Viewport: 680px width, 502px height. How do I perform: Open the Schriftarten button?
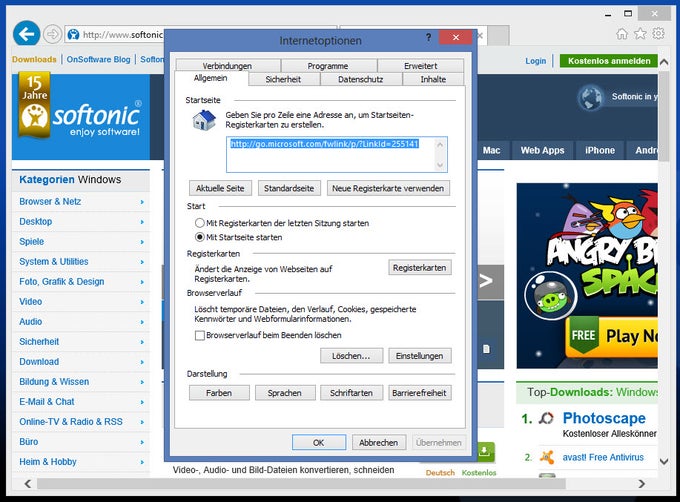(x=351, y=393)
